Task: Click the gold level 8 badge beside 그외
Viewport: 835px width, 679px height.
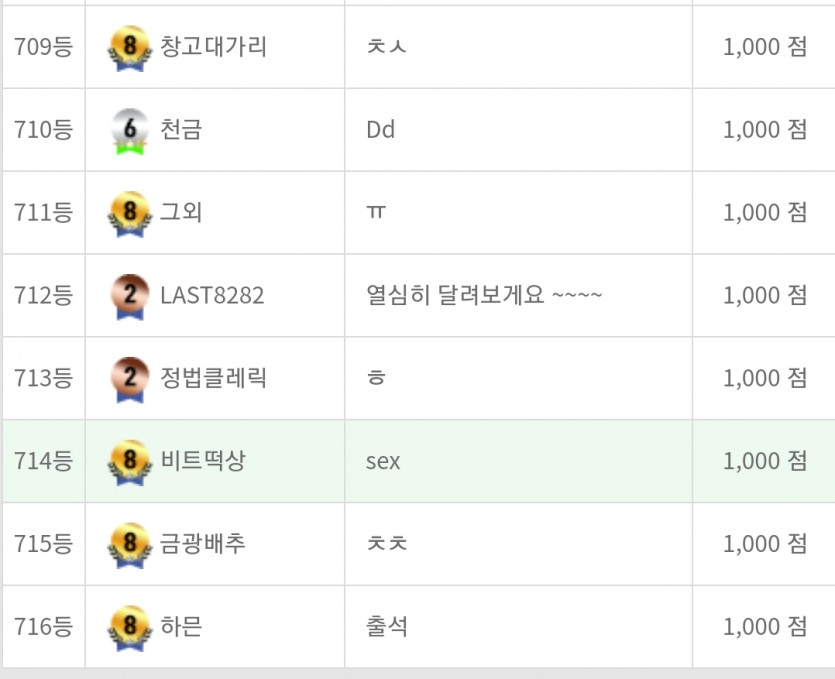Action: (129, 214)
